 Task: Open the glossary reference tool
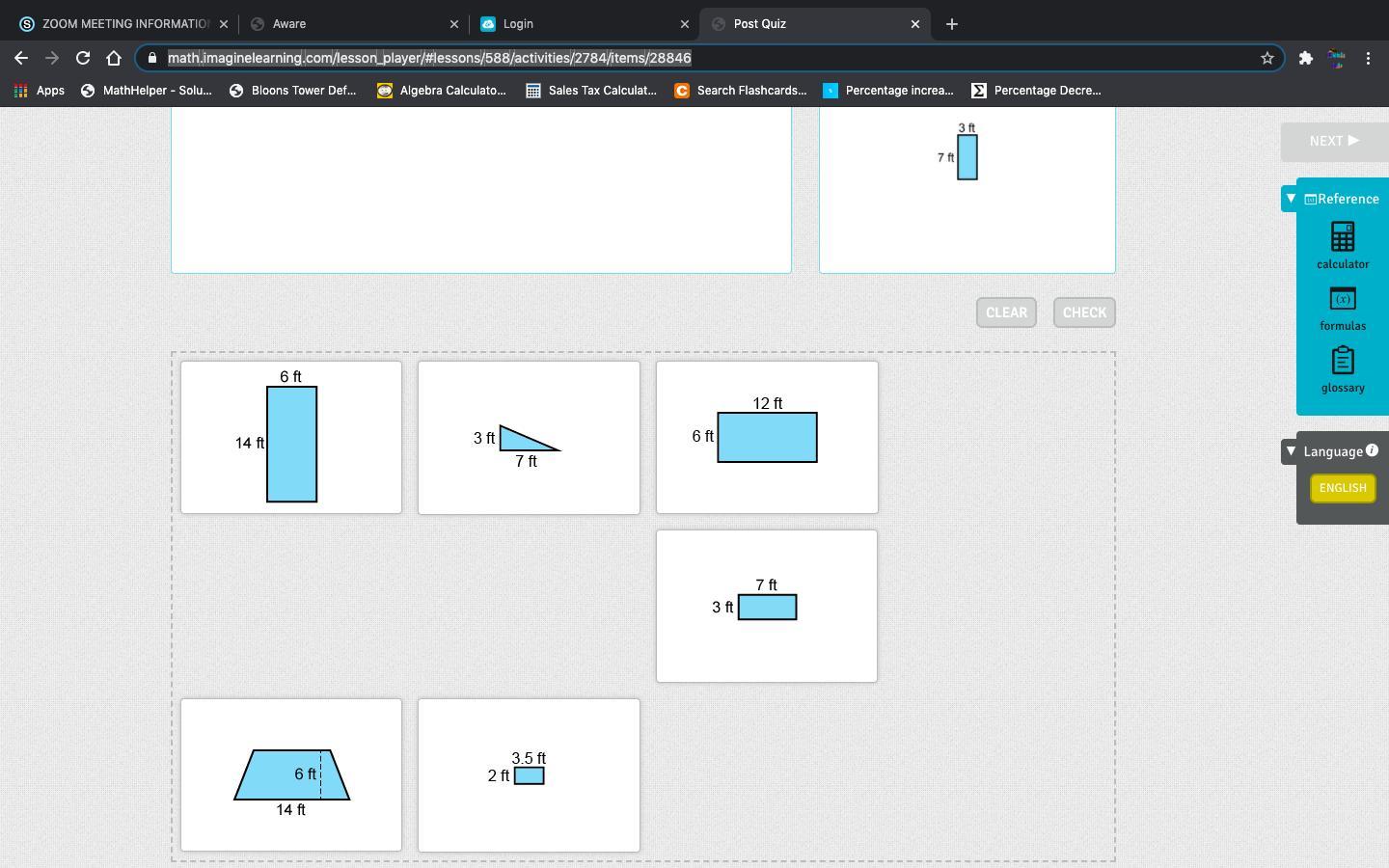[1343, 370]
